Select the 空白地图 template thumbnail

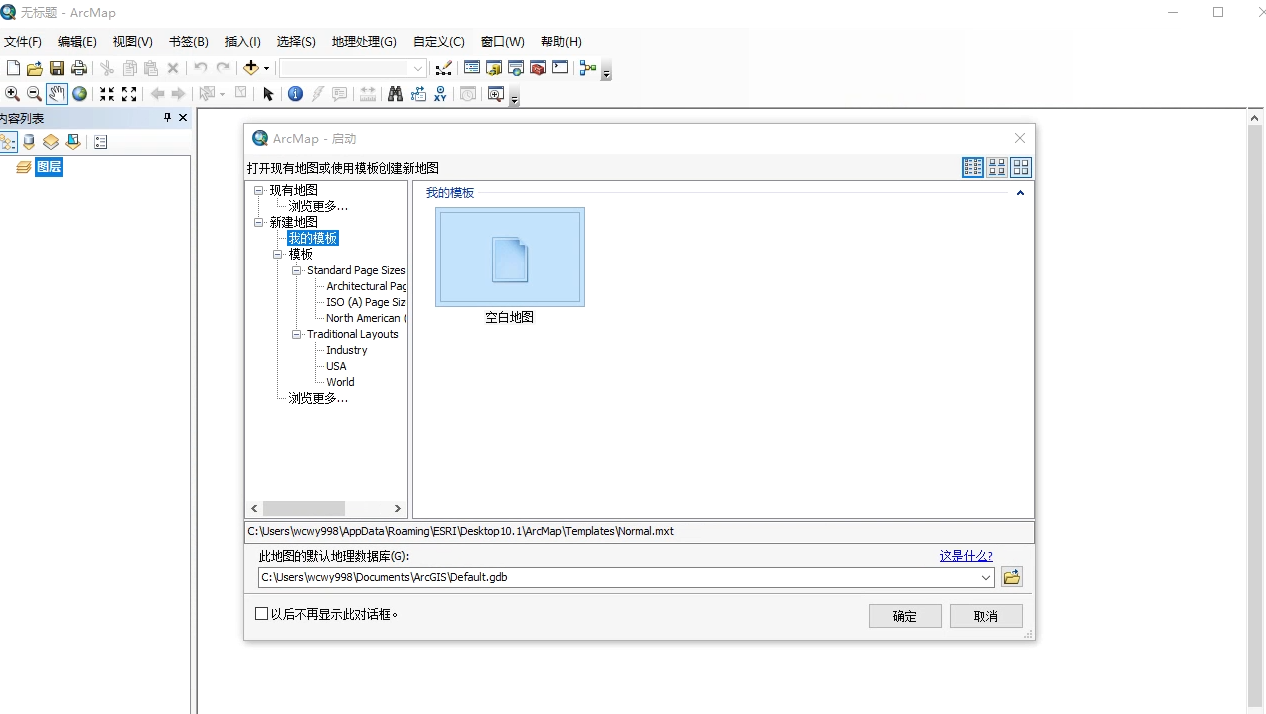pyautogui.click(x=510, y=257)
